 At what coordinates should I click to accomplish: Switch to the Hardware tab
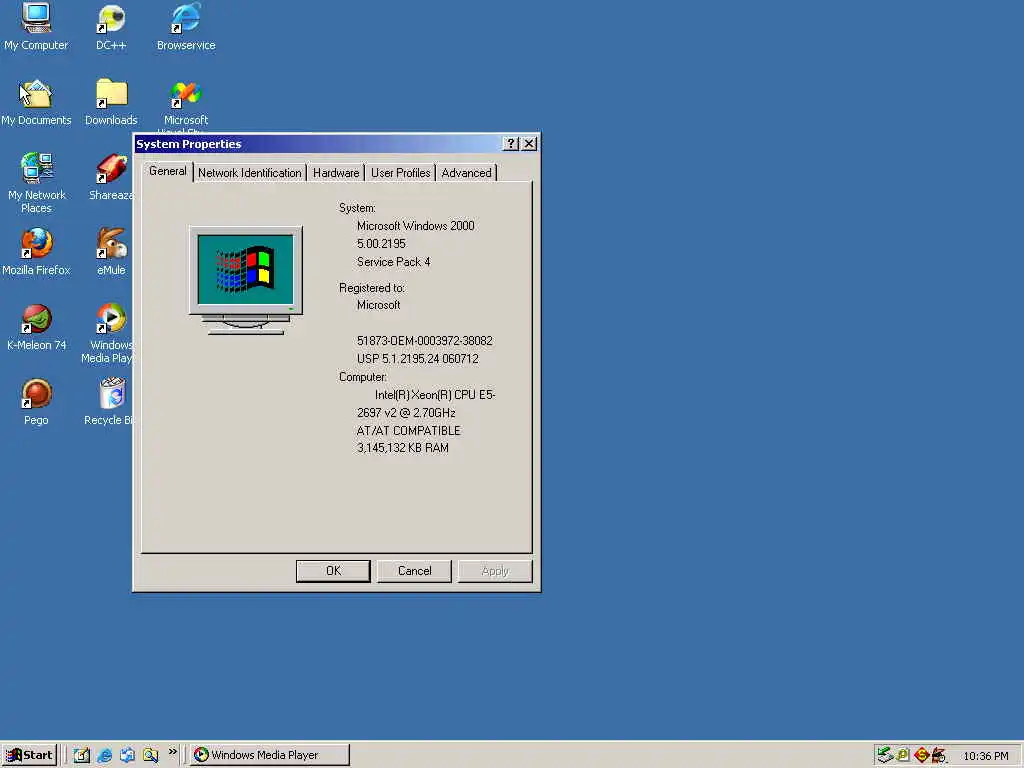pyautogui.click(x=336, y=173)
